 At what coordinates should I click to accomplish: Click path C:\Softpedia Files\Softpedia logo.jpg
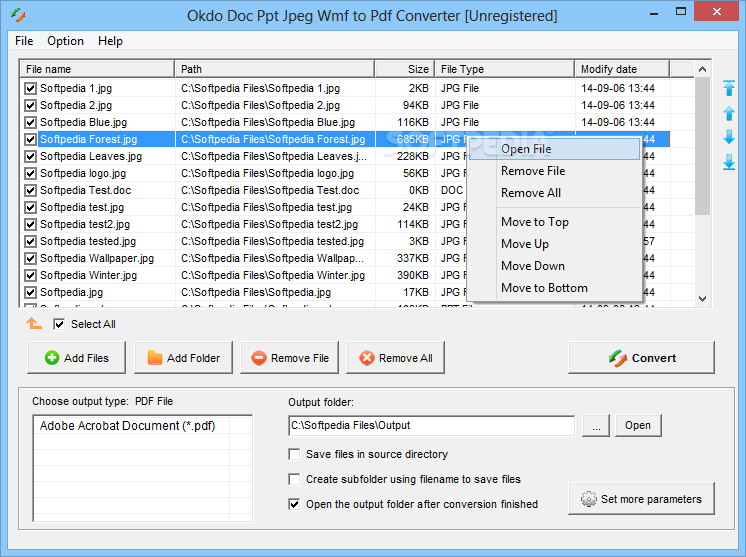click(267, 173)
